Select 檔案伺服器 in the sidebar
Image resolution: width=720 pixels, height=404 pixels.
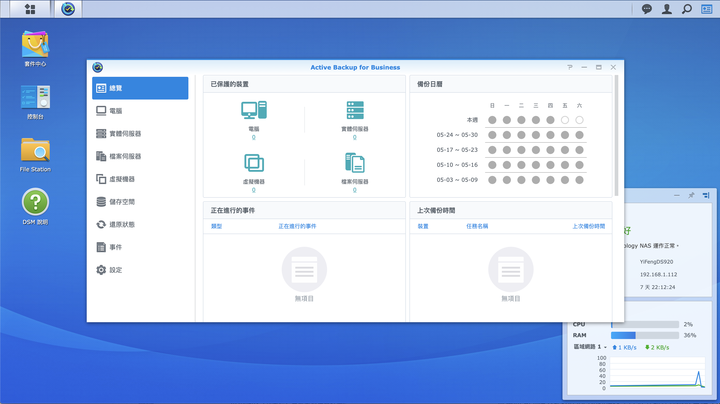coord(140,156)
